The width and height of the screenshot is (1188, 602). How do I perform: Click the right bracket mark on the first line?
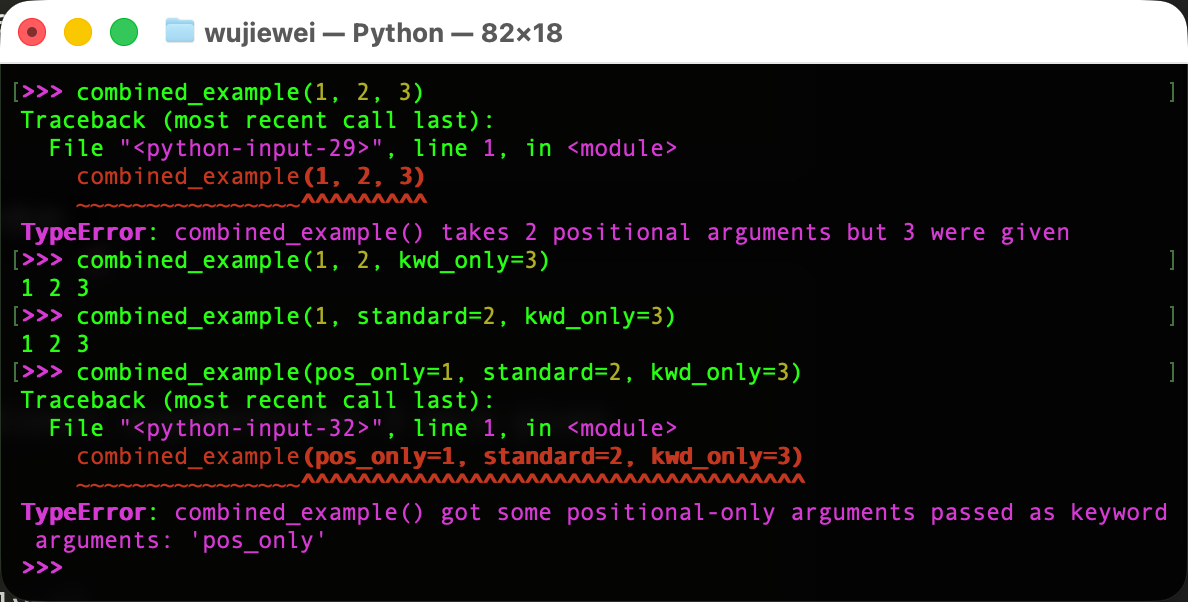tap(1171, 93)
